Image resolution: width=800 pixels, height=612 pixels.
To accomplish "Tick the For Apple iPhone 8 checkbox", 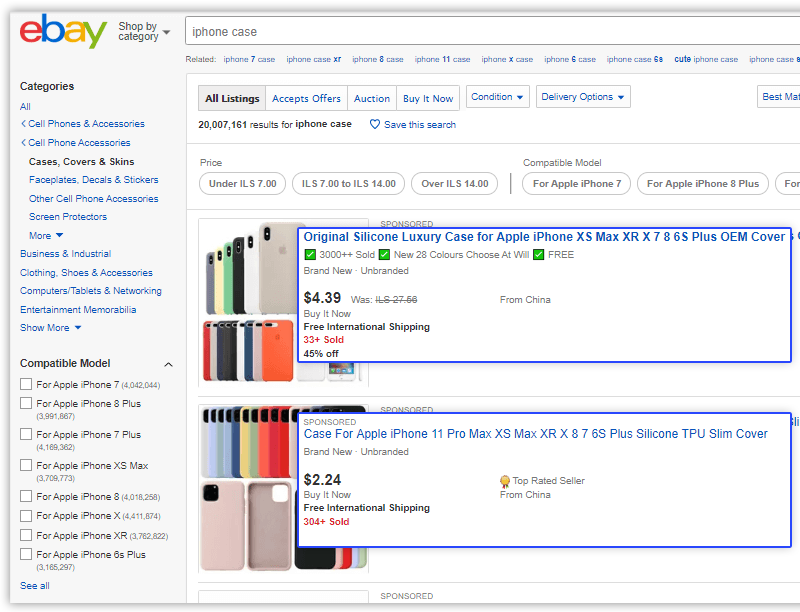I will tap(26, 496).
